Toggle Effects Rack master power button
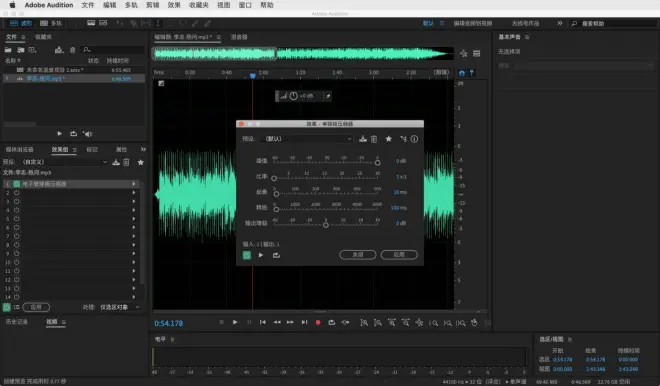 [x=6, y=307]
